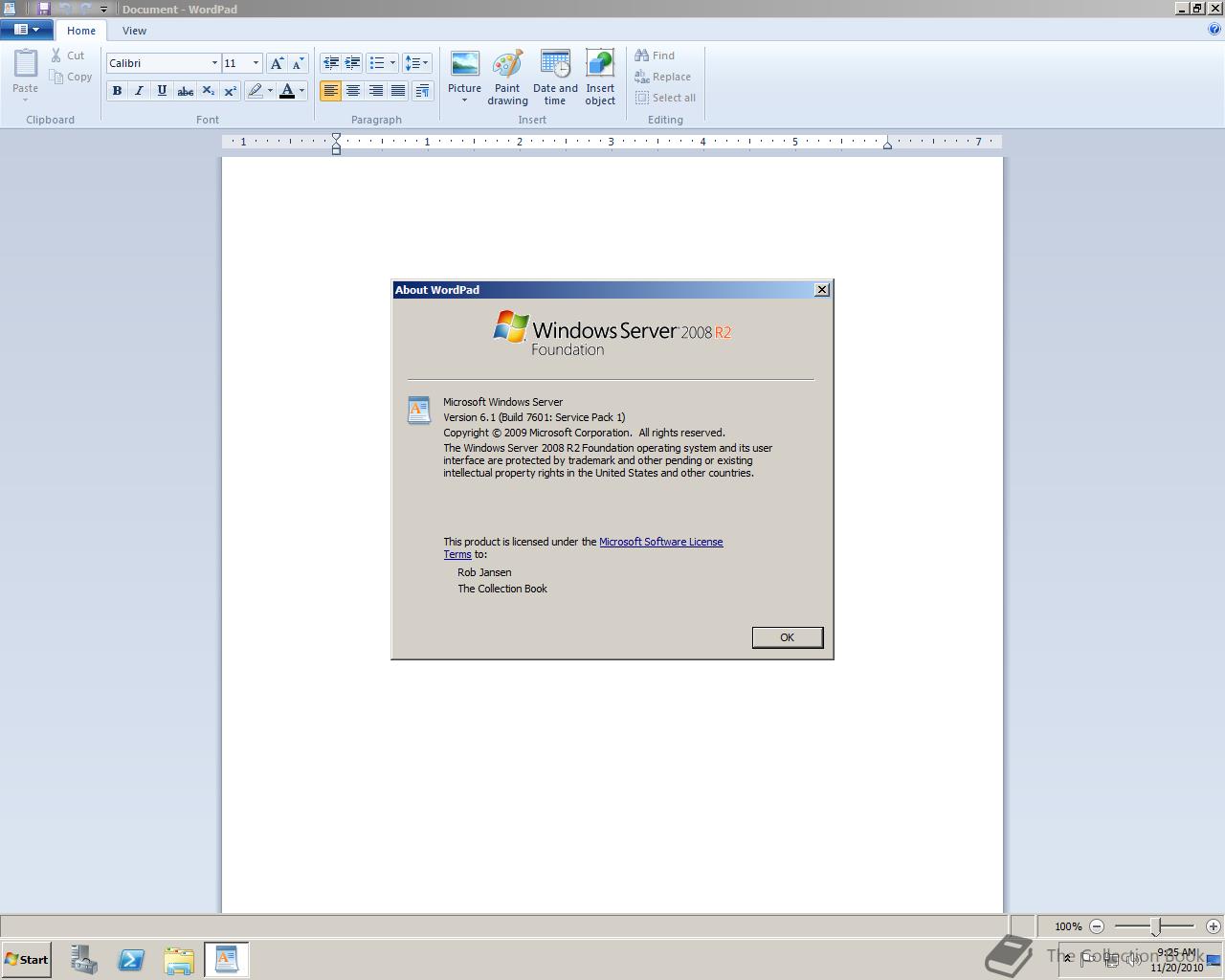Screen dimensions: 1225x980
Task: Click Replace in Editing group
Action: coord(663,77)
